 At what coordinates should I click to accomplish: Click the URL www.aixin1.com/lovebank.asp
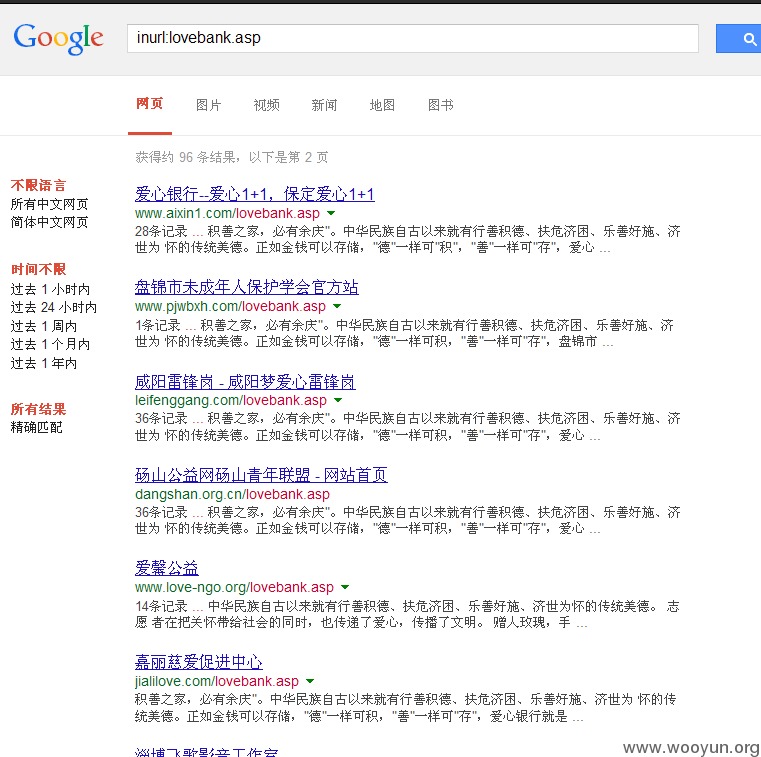pyautogui.click(x=228, y=213)
